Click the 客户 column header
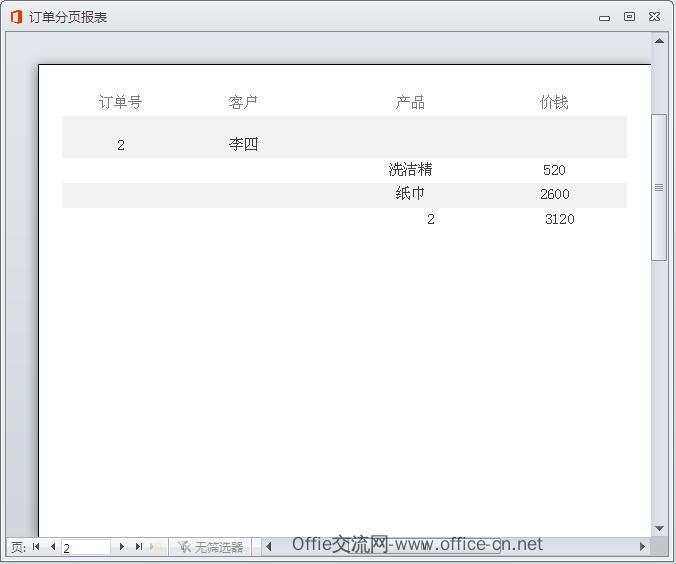This screenshot has height=564, width=676. coord(243,102)
